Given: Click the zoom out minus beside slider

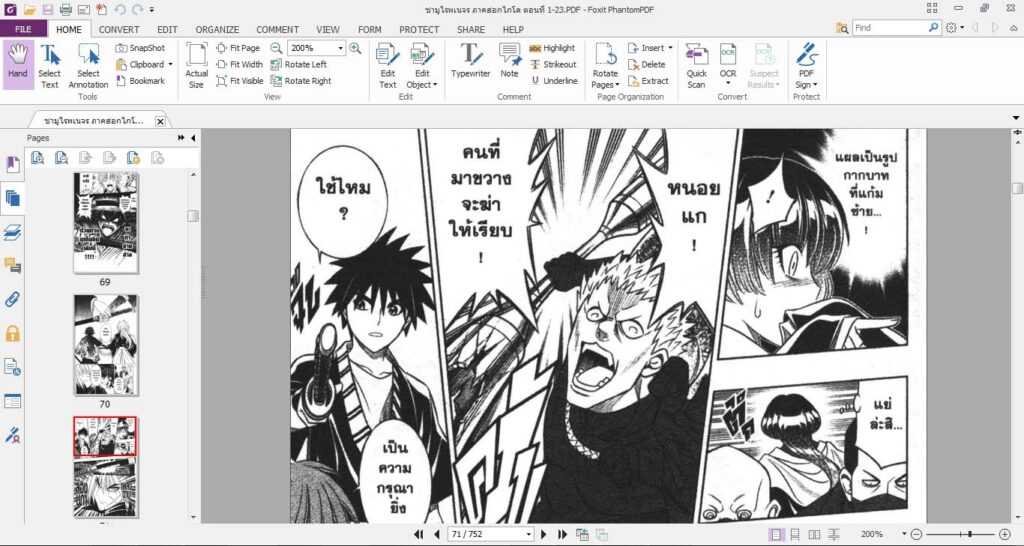Looking at the screenshot, I should click(x=916, y=534).
